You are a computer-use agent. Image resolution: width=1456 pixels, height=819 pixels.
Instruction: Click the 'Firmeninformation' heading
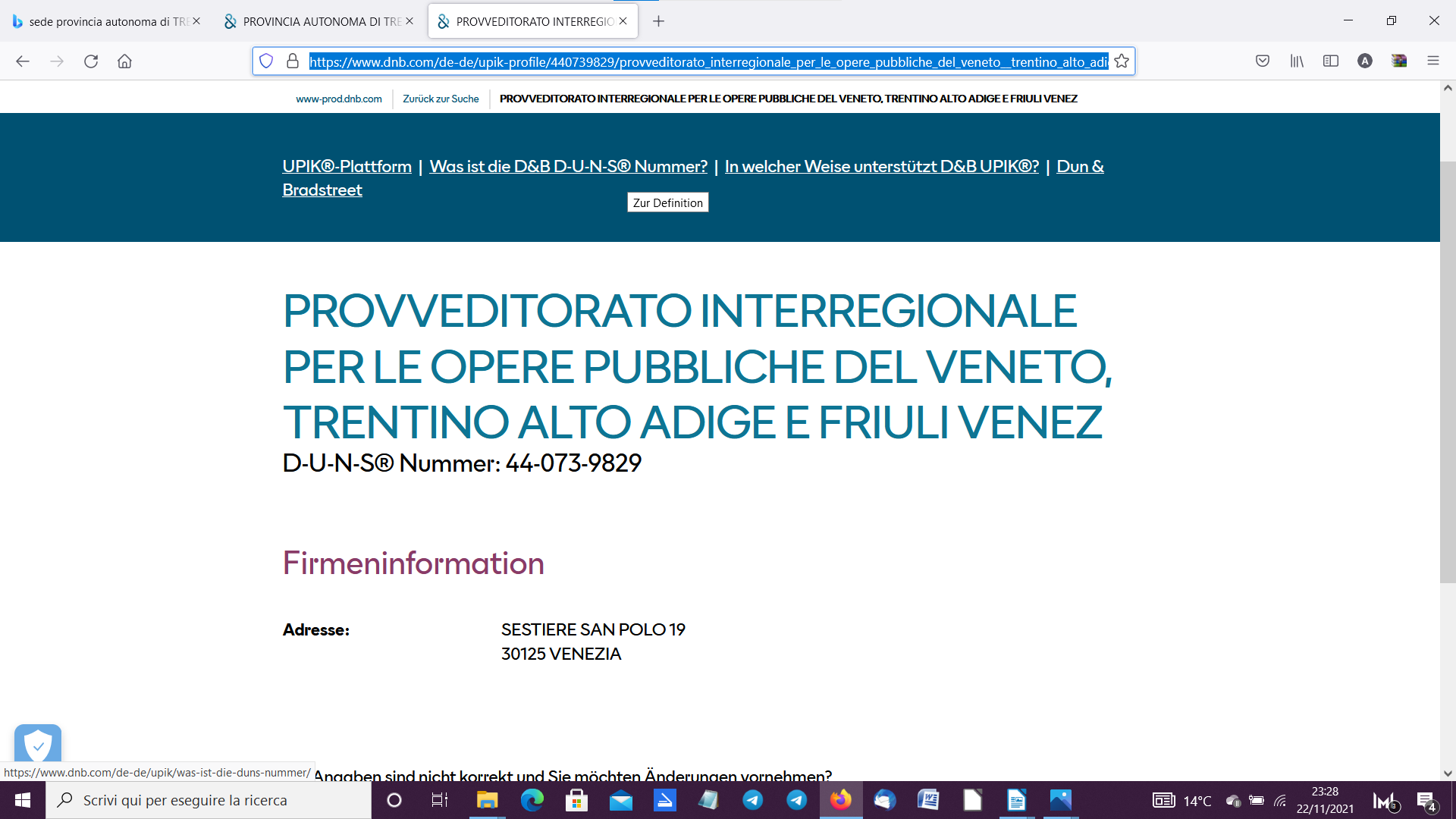coord(413,563)
